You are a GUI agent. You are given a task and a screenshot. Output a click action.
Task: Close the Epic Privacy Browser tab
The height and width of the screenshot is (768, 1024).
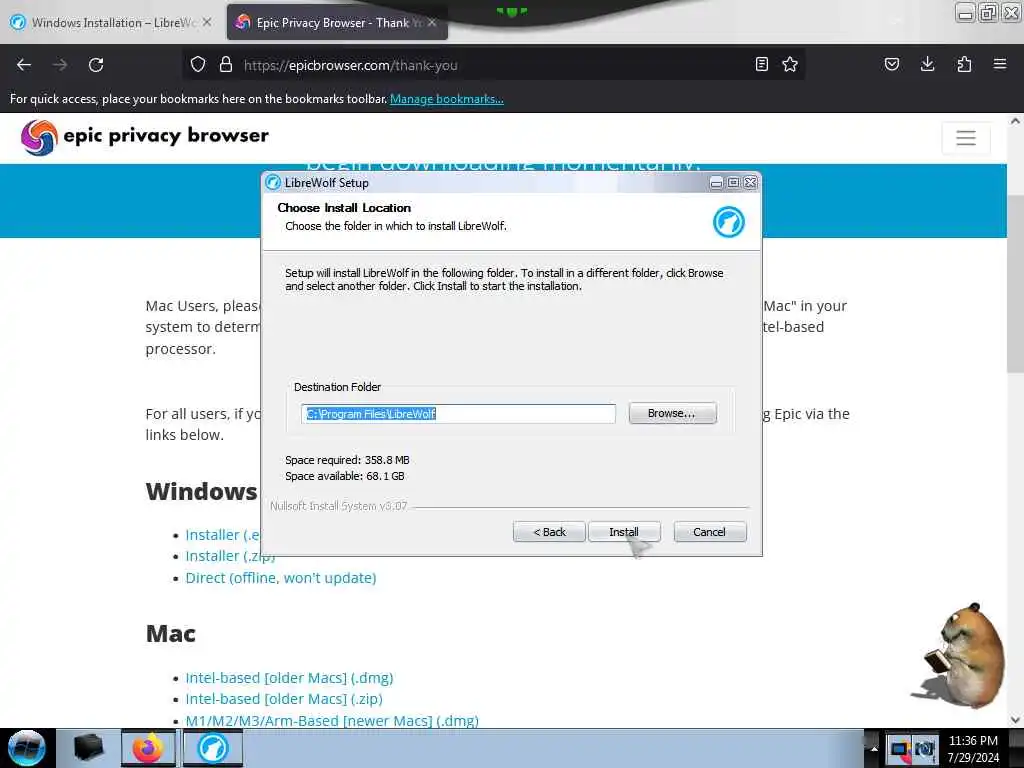[432, 22]
